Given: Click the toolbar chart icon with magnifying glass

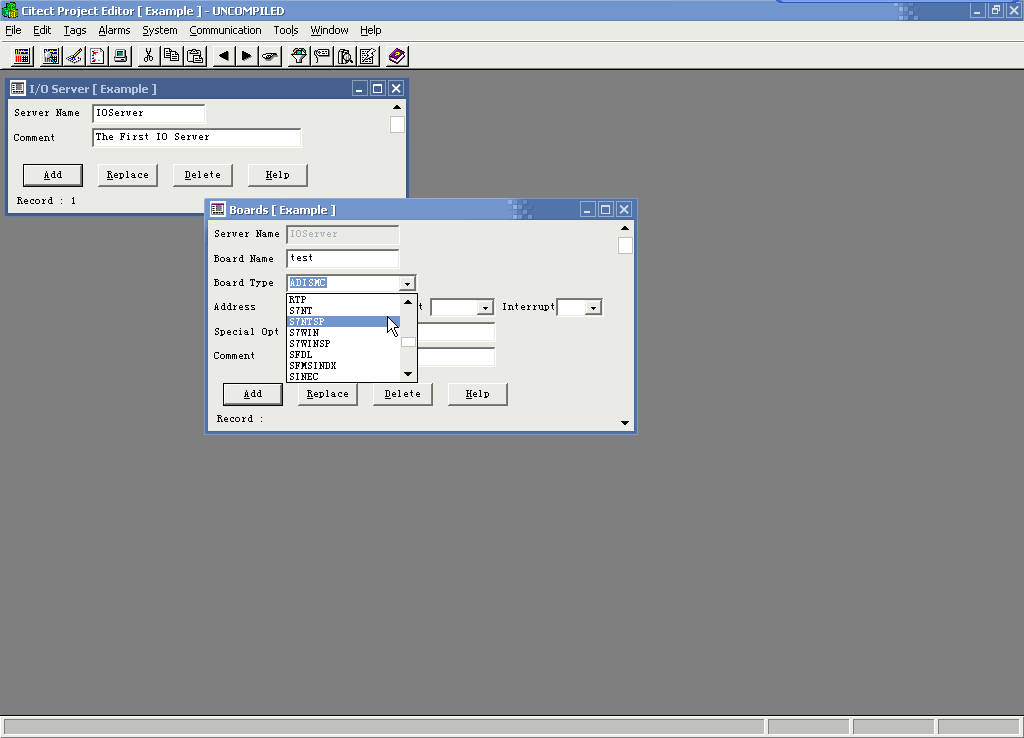Looking at the screenshot, I should pos(51,56).
